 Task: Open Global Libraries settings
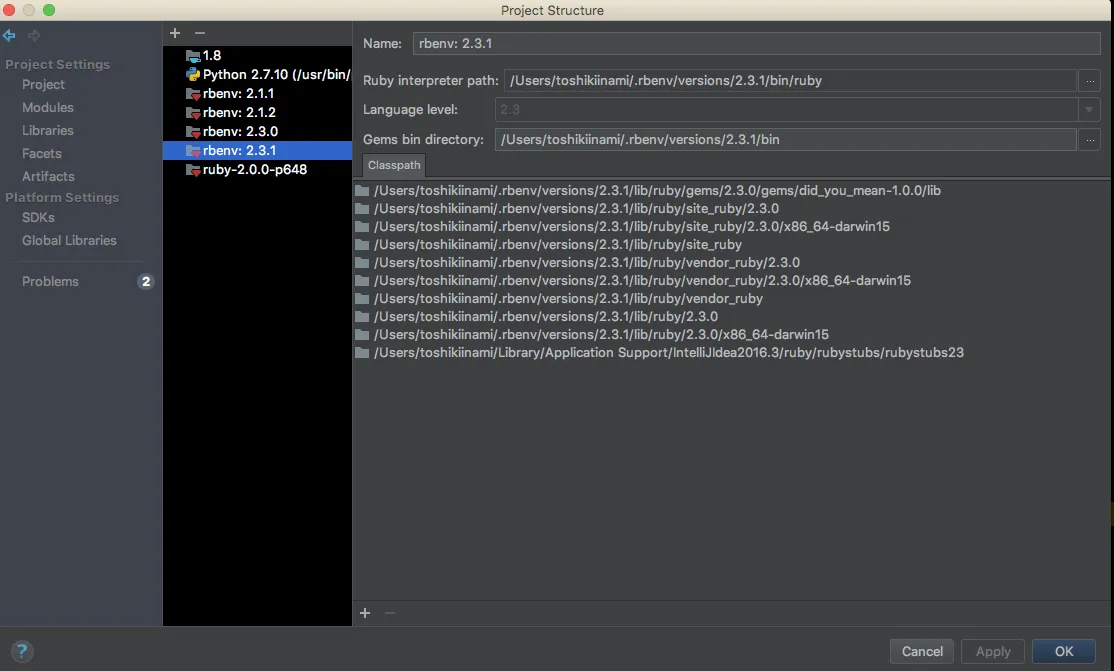pyautogui.click(x=69, y=240)
